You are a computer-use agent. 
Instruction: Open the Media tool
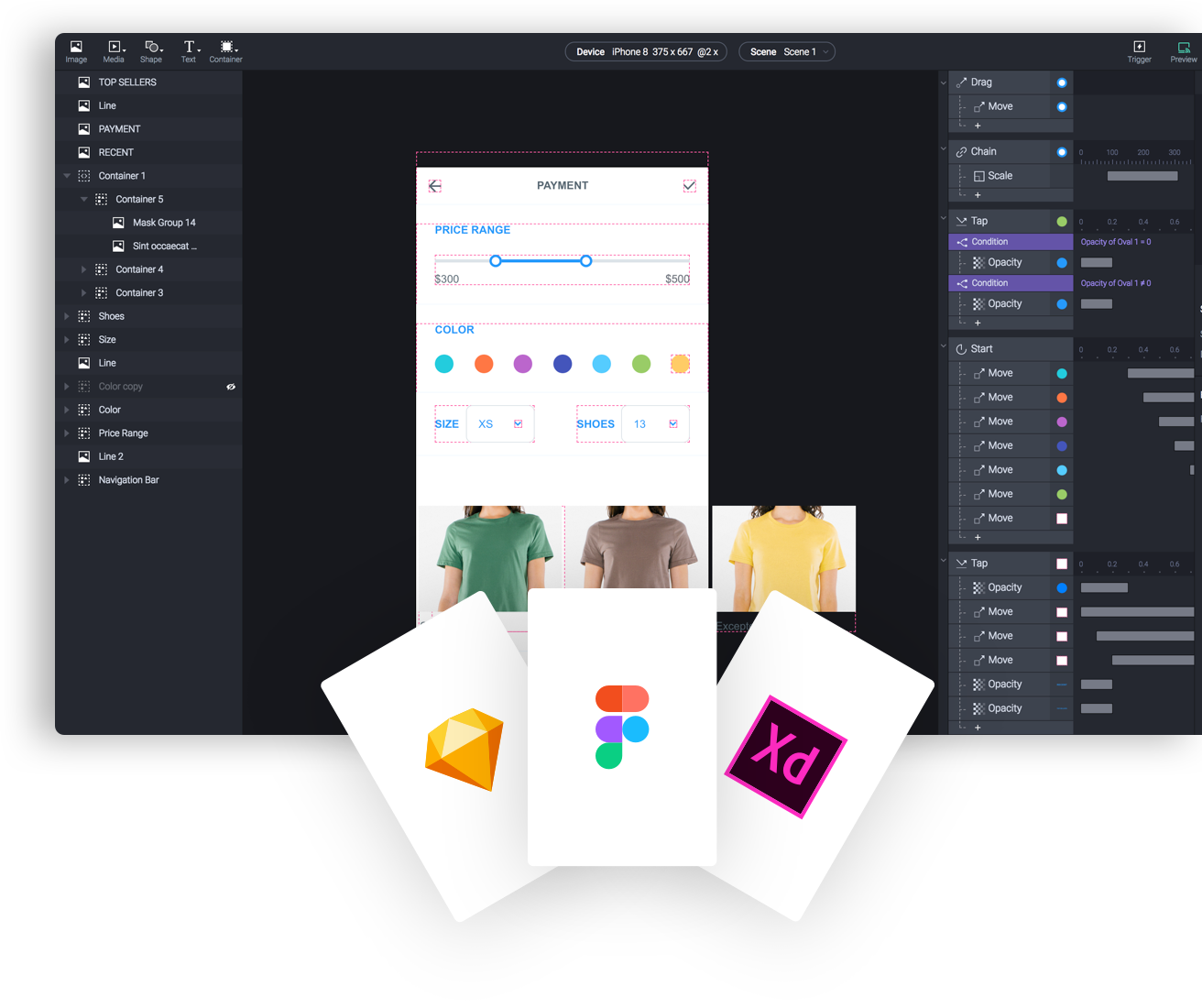pos(115,51)
